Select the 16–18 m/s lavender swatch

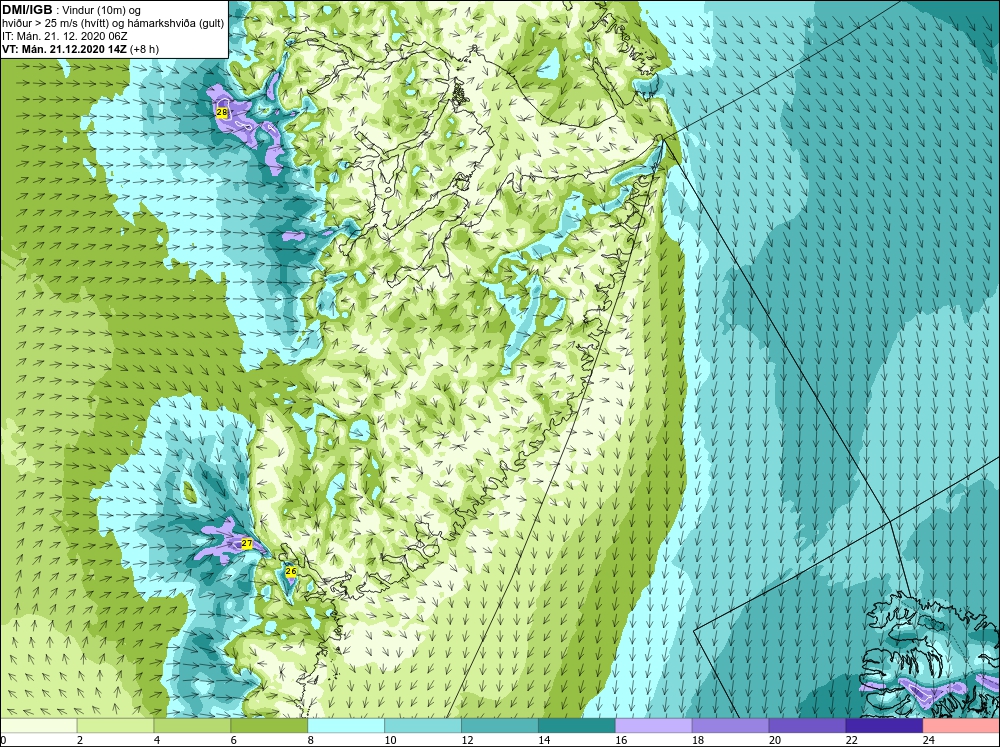(x=654, y=726)
